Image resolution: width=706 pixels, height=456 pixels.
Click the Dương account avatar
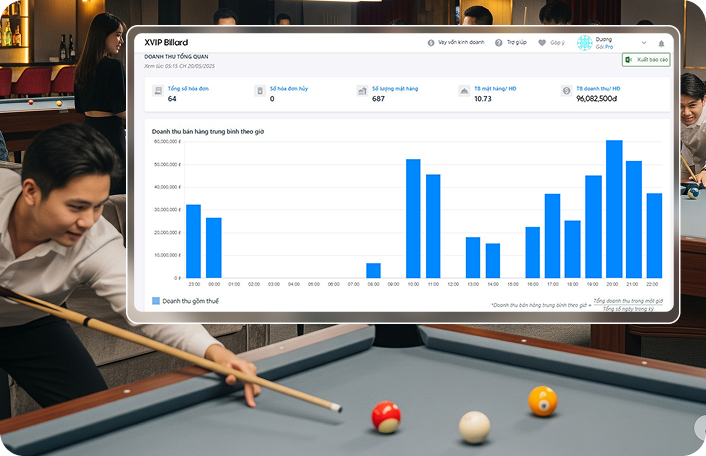(x=585, y=43)
